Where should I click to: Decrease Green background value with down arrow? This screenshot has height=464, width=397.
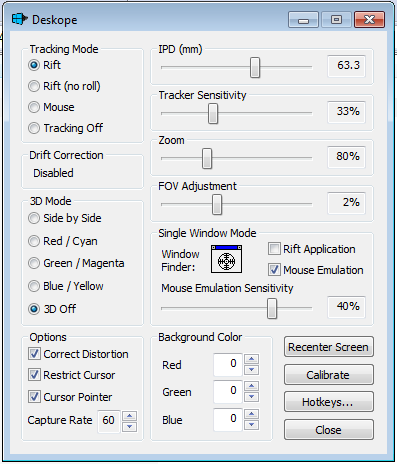coord(252,397)
